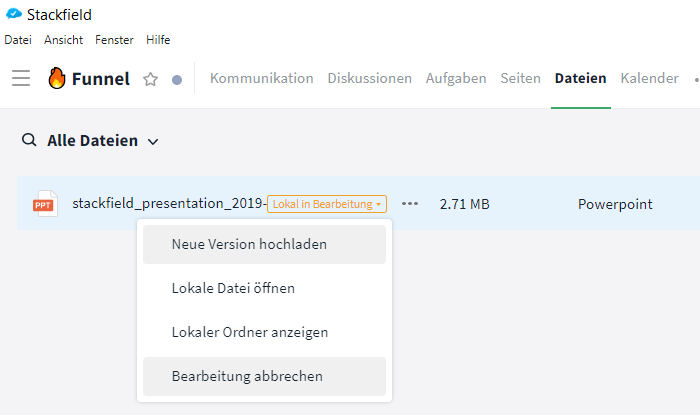700x415 pixels.
Task: Switch to the Kalender tab
Action: point(650,79)
